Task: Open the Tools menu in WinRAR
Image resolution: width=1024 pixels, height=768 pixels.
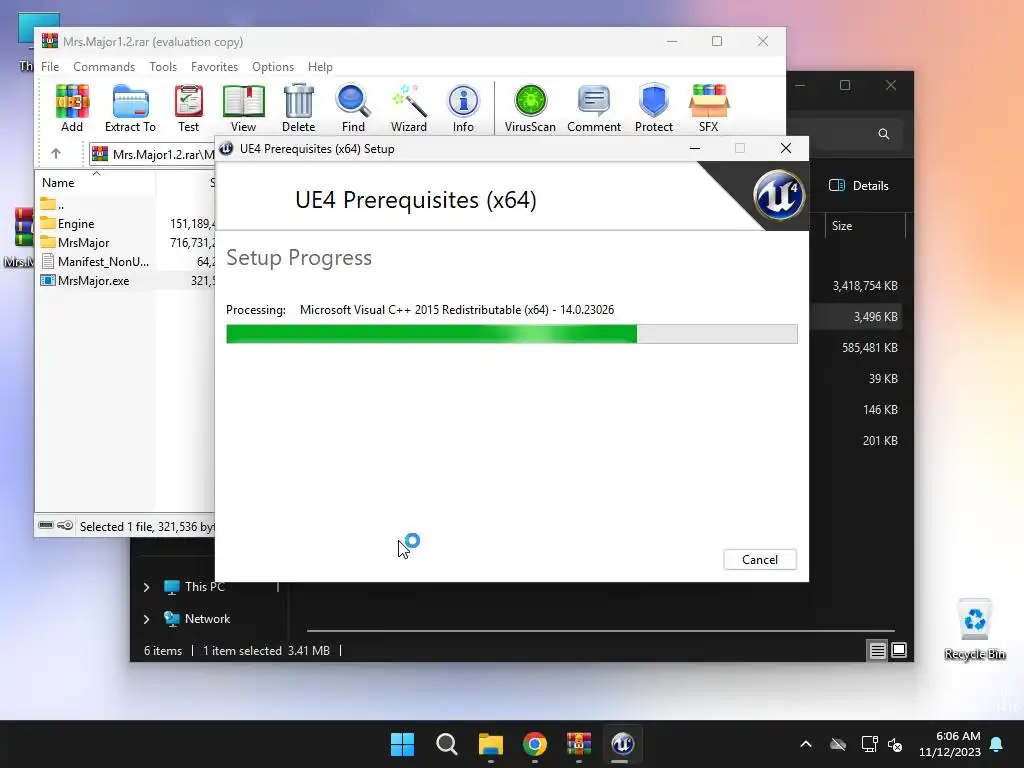Action: (x=163, y=67)
